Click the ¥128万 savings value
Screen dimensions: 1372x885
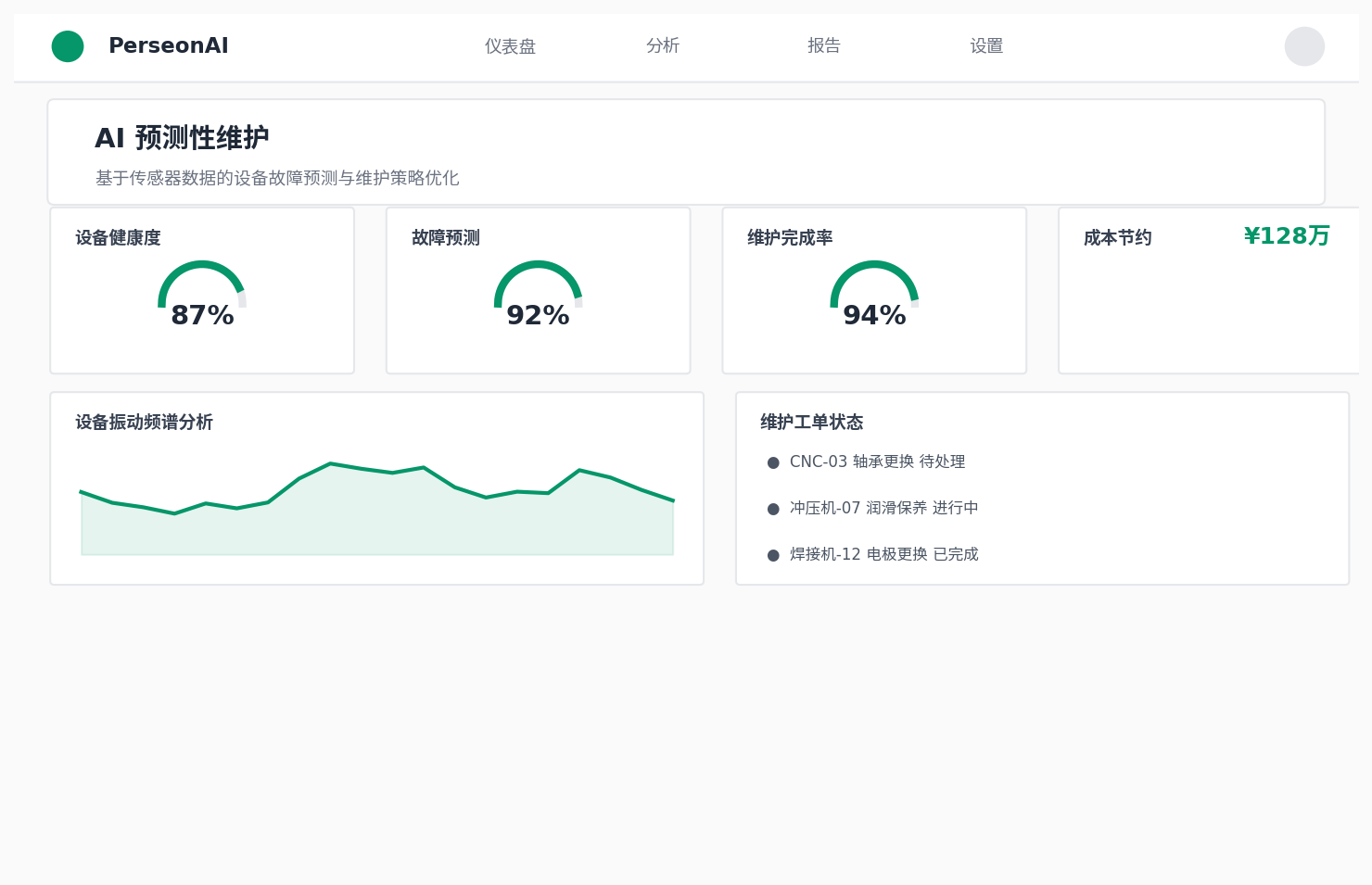pos(1287,236)
